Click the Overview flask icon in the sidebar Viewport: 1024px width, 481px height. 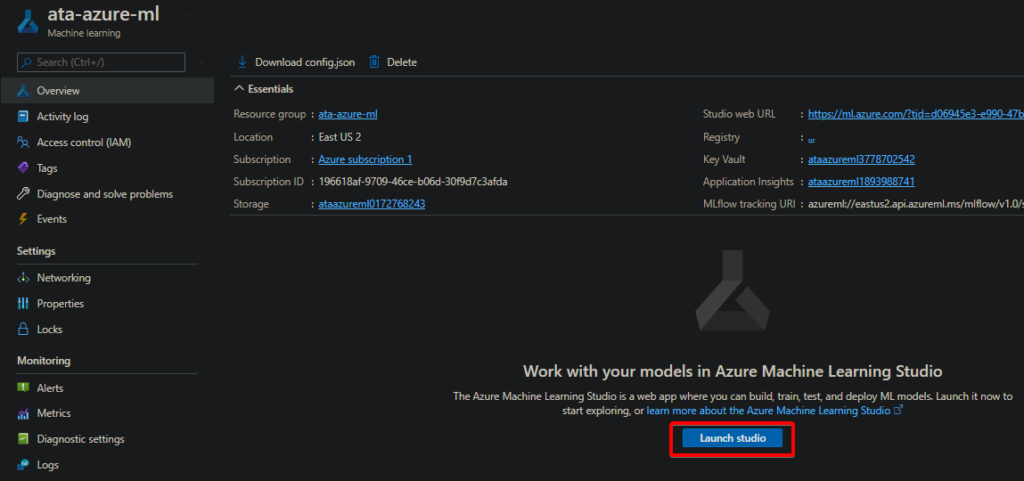click(x=24, y=91)
